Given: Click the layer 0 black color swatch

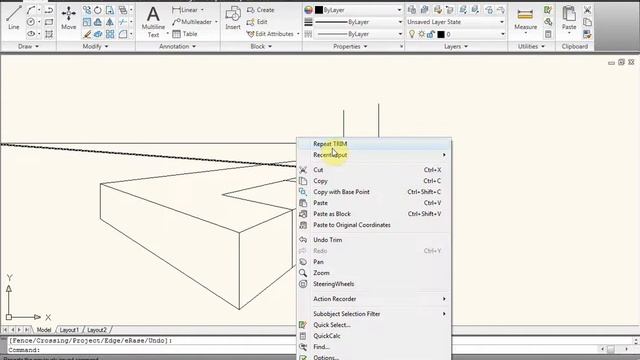Looking at the screenshot, I should [441, 34].
